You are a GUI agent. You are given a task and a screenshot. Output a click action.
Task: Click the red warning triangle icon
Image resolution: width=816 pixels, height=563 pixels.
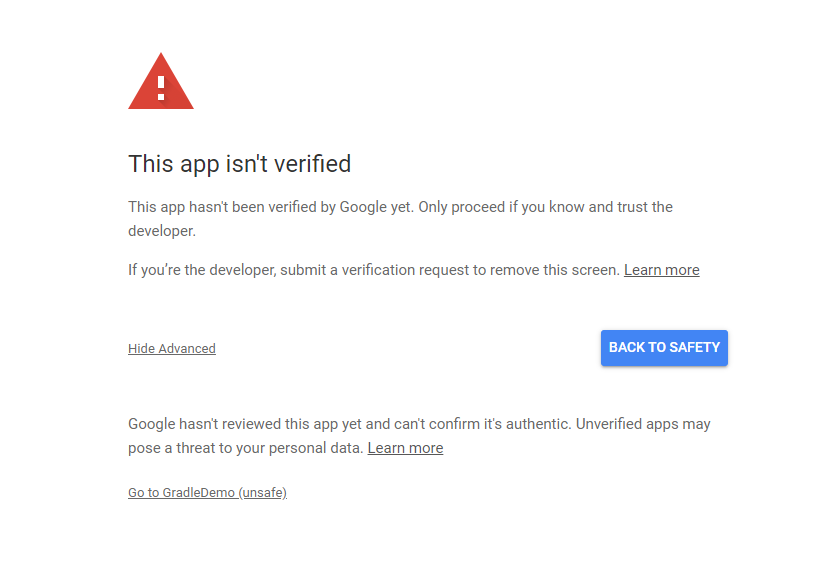(161, 81)
